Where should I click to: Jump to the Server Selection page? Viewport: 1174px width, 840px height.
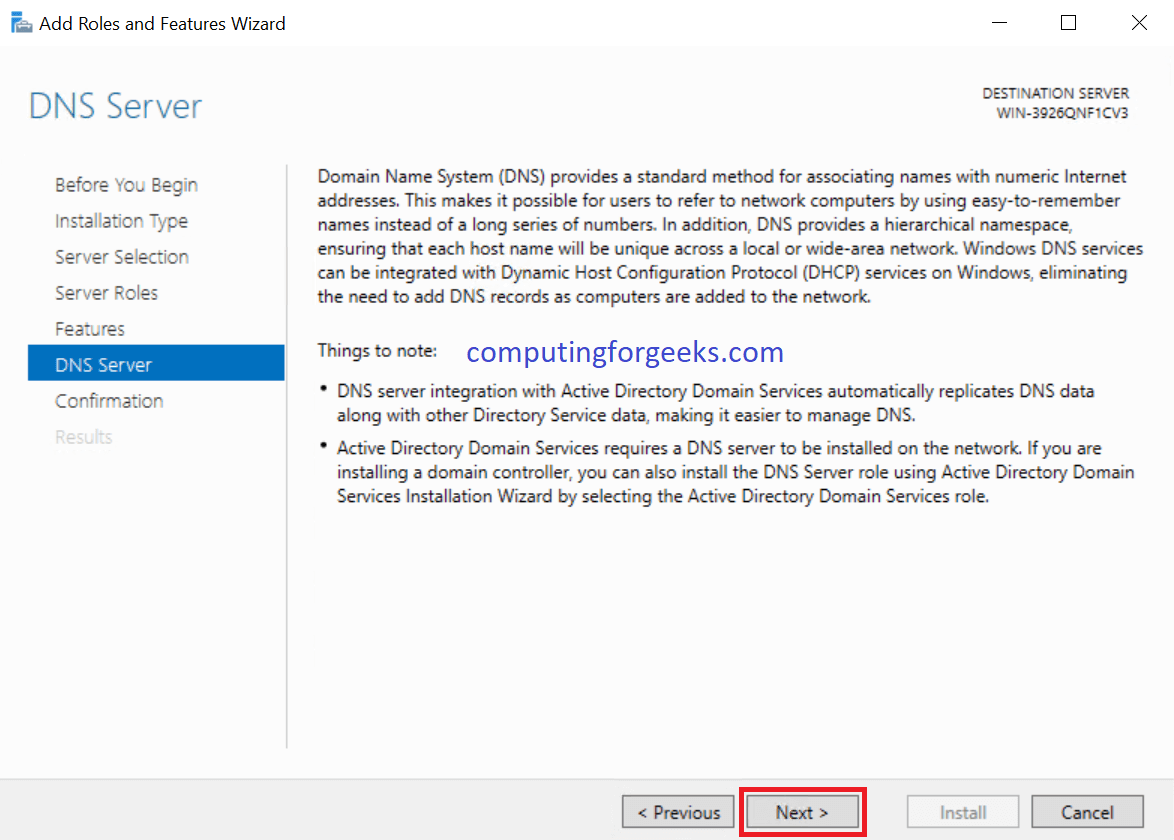(x=122, y=257)
